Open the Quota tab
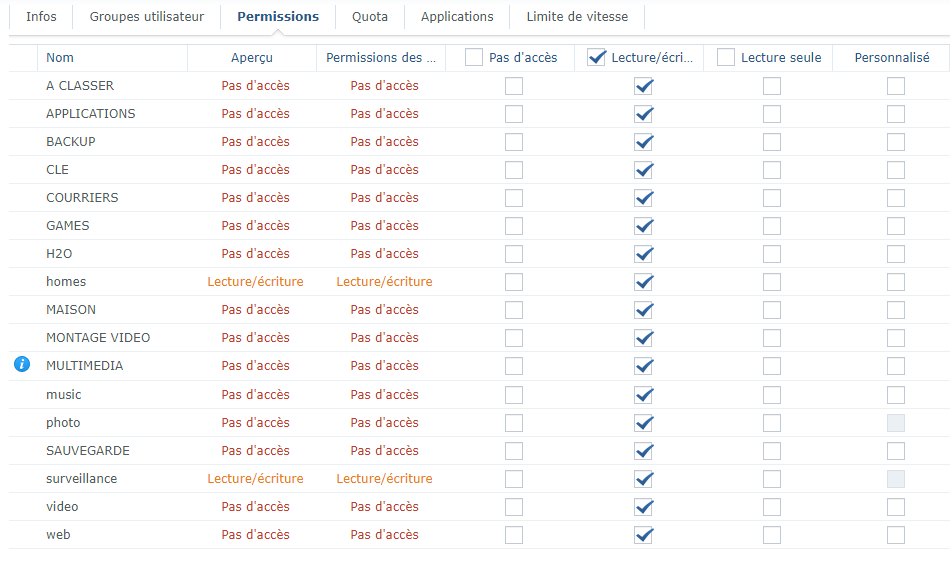The image size is (950, 563). (x=370, y=17)
